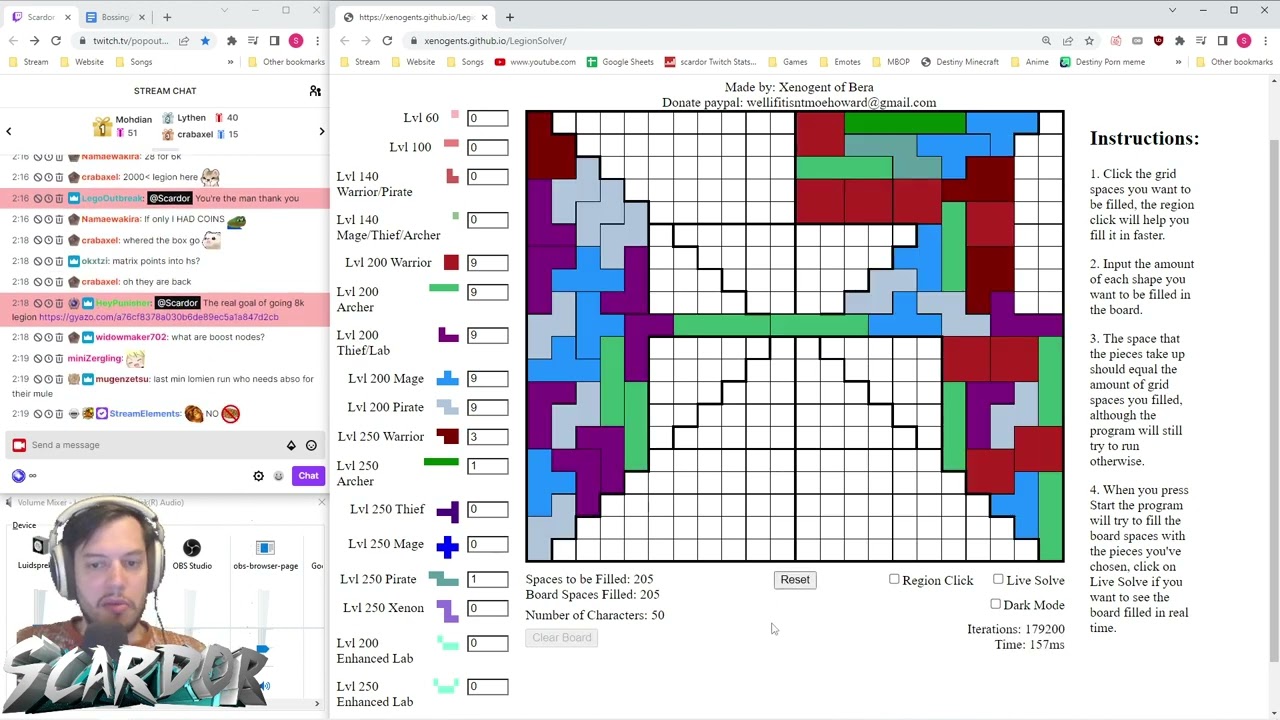Viewport: 1280px width, 720px height.
Task: Click the Lvl 200 Mage blue piece icon
Action: [x=448, y=378]
